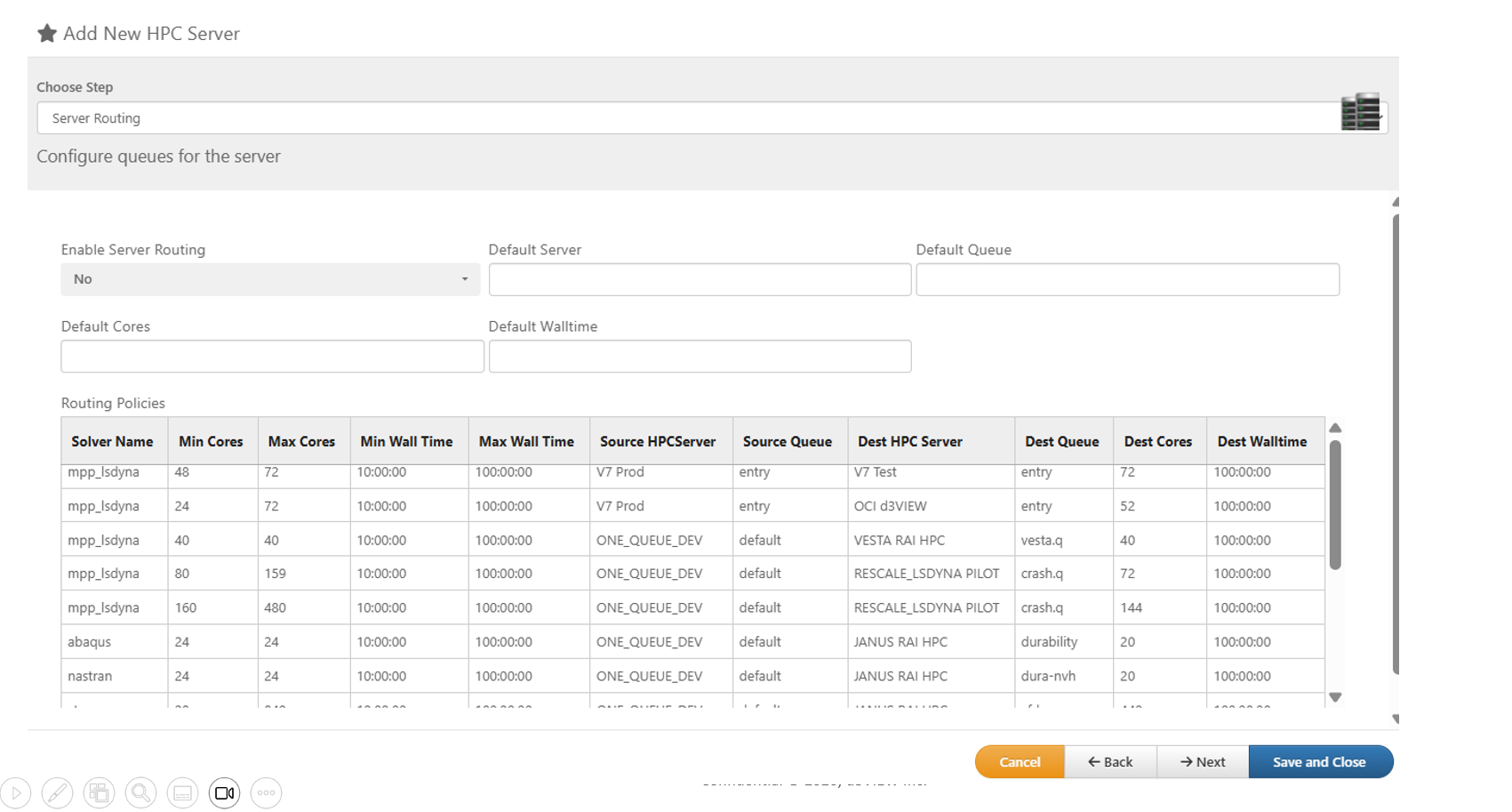Click the video camera icon
The width and height of the screenshot is (1512, 812).
click(224, 792)
